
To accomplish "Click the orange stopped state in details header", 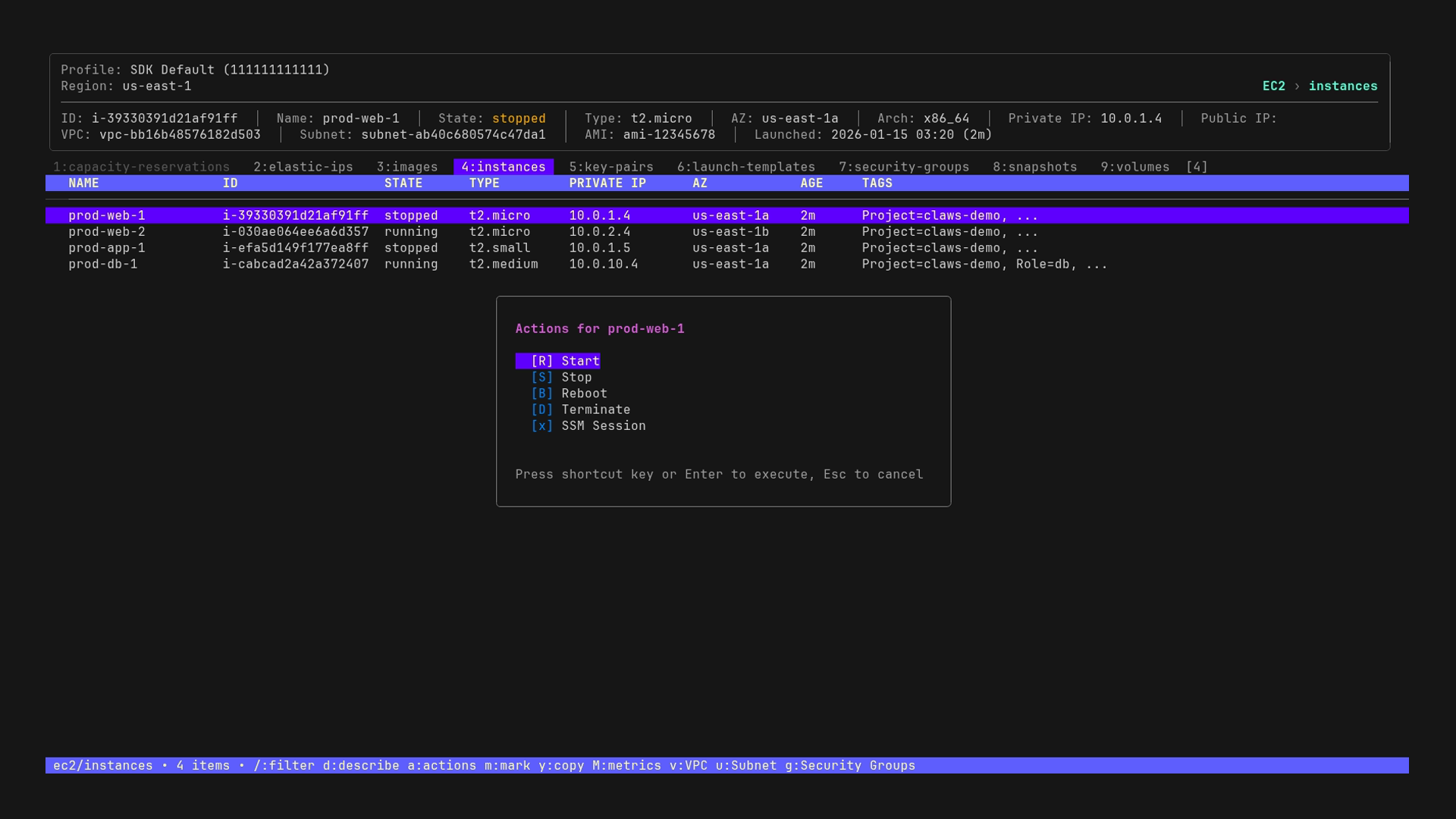I will click(x=519, y=118).
